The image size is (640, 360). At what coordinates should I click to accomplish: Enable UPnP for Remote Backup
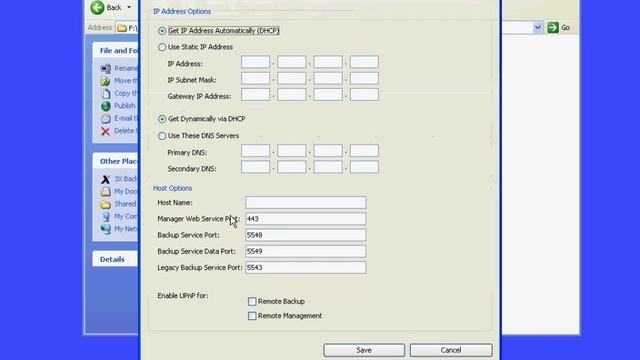pyautogui.click(x=252, y=302)
